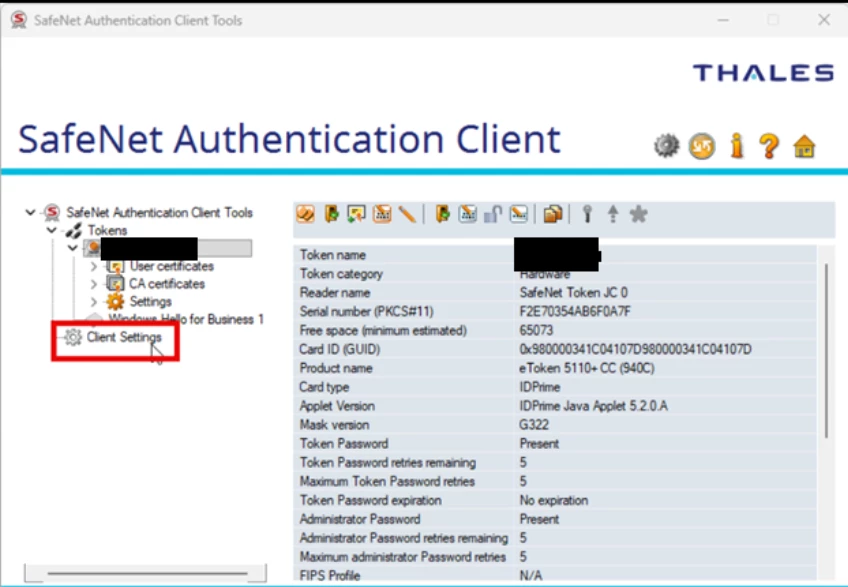Click the Token Password row label

pos(344,444)
